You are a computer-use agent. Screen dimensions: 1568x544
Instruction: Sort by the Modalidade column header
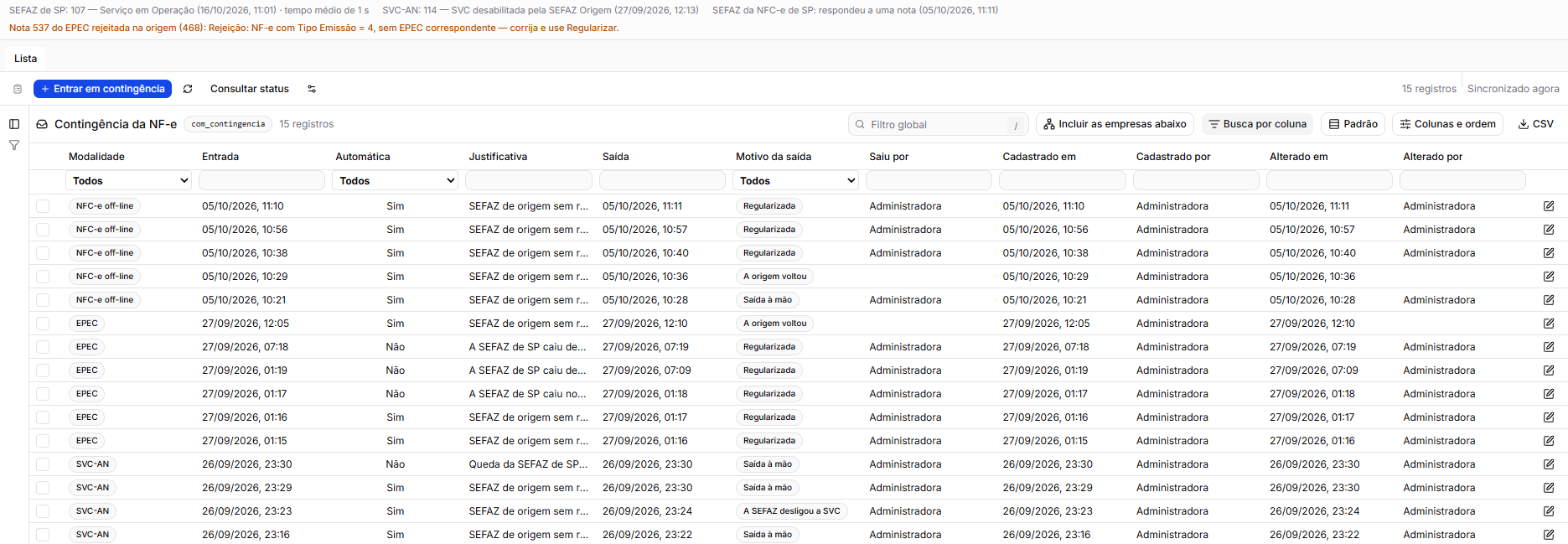coord(96,157)
